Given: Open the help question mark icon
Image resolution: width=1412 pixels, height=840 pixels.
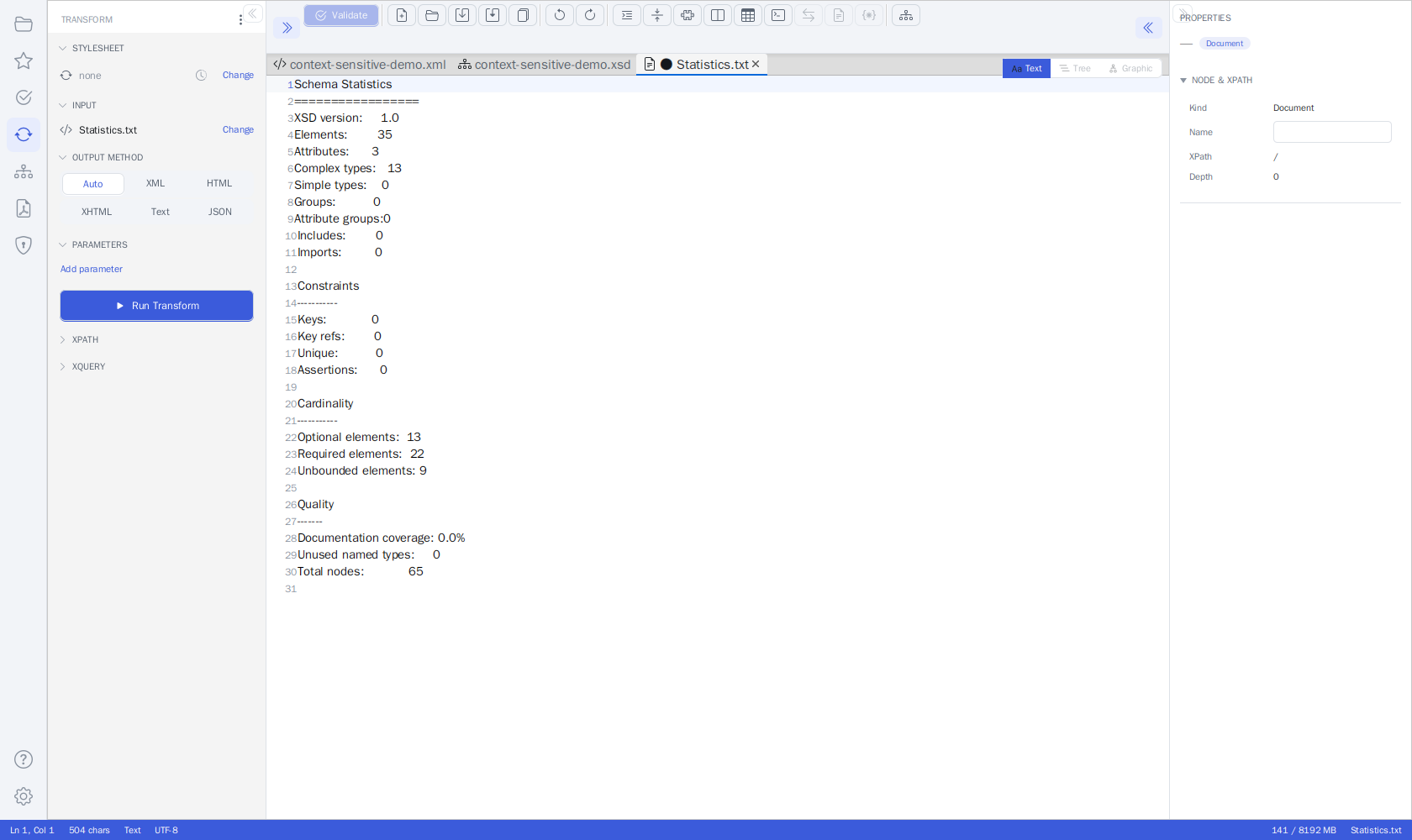Looking at the screenshot, I should pyautogui.click(x=24, y=759).
